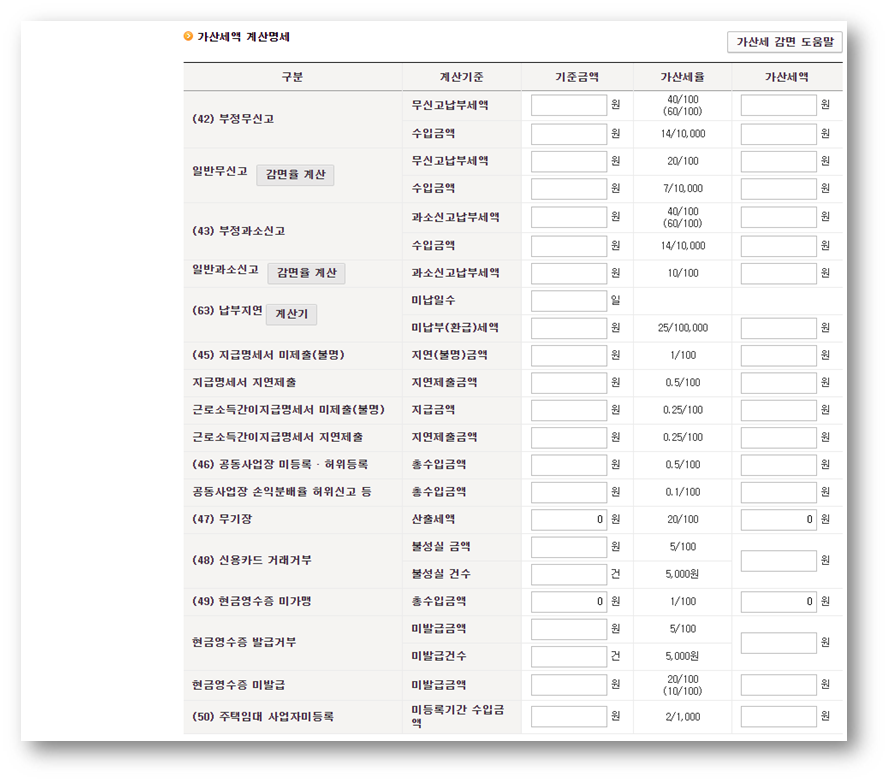Focus 가산세액 field for 지급명세서 지연제출 0.5/100
This screenshot has width=889, height=783.
point(778,383)
